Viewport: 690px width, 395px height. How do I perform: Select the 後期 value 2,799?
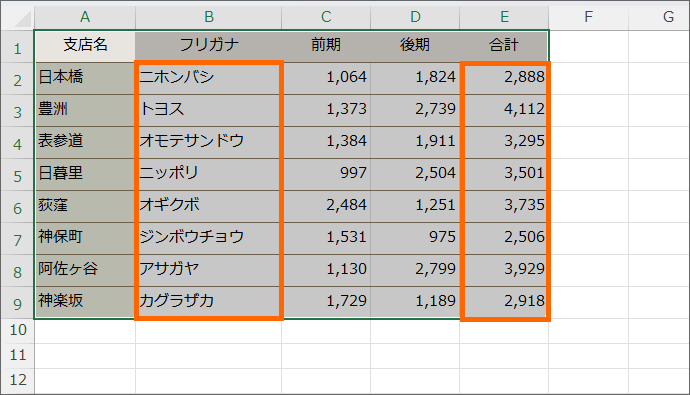point(415,271)
